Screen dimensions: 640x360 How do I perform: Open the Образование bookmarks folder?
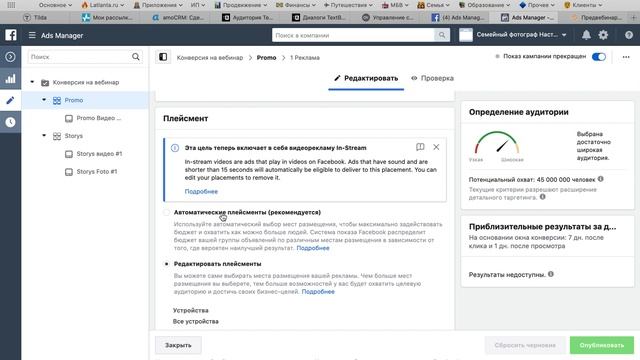(x=484, y=5)
